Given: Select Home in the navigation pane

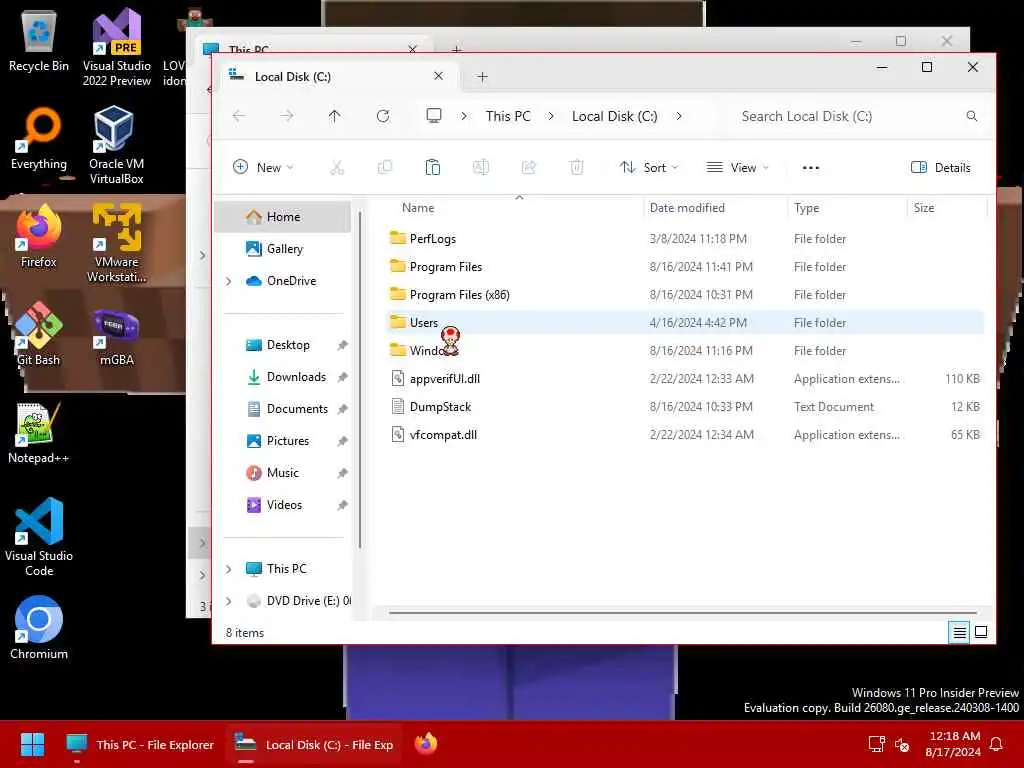Looking at the screenshot, I should [283, 217].
